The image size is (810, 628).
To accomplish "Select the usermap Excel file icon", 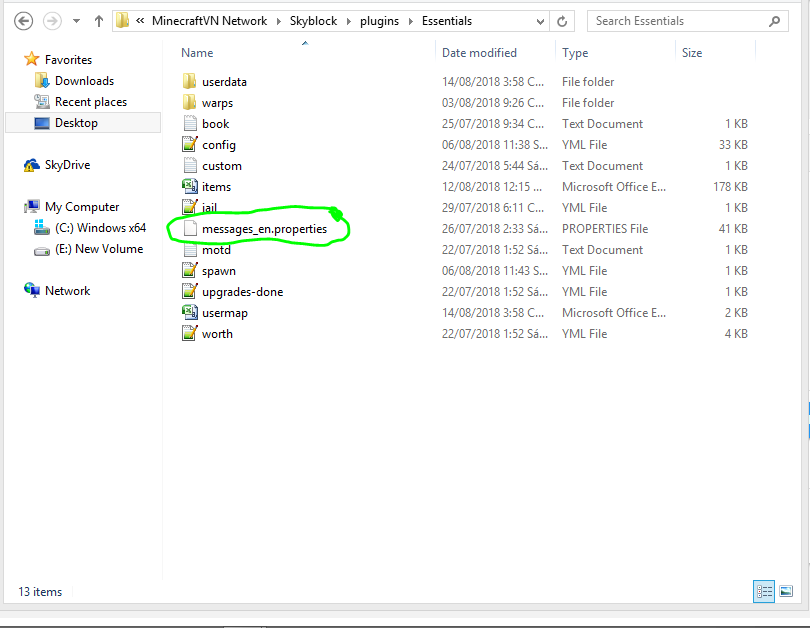I will click(x=190, y=312).
